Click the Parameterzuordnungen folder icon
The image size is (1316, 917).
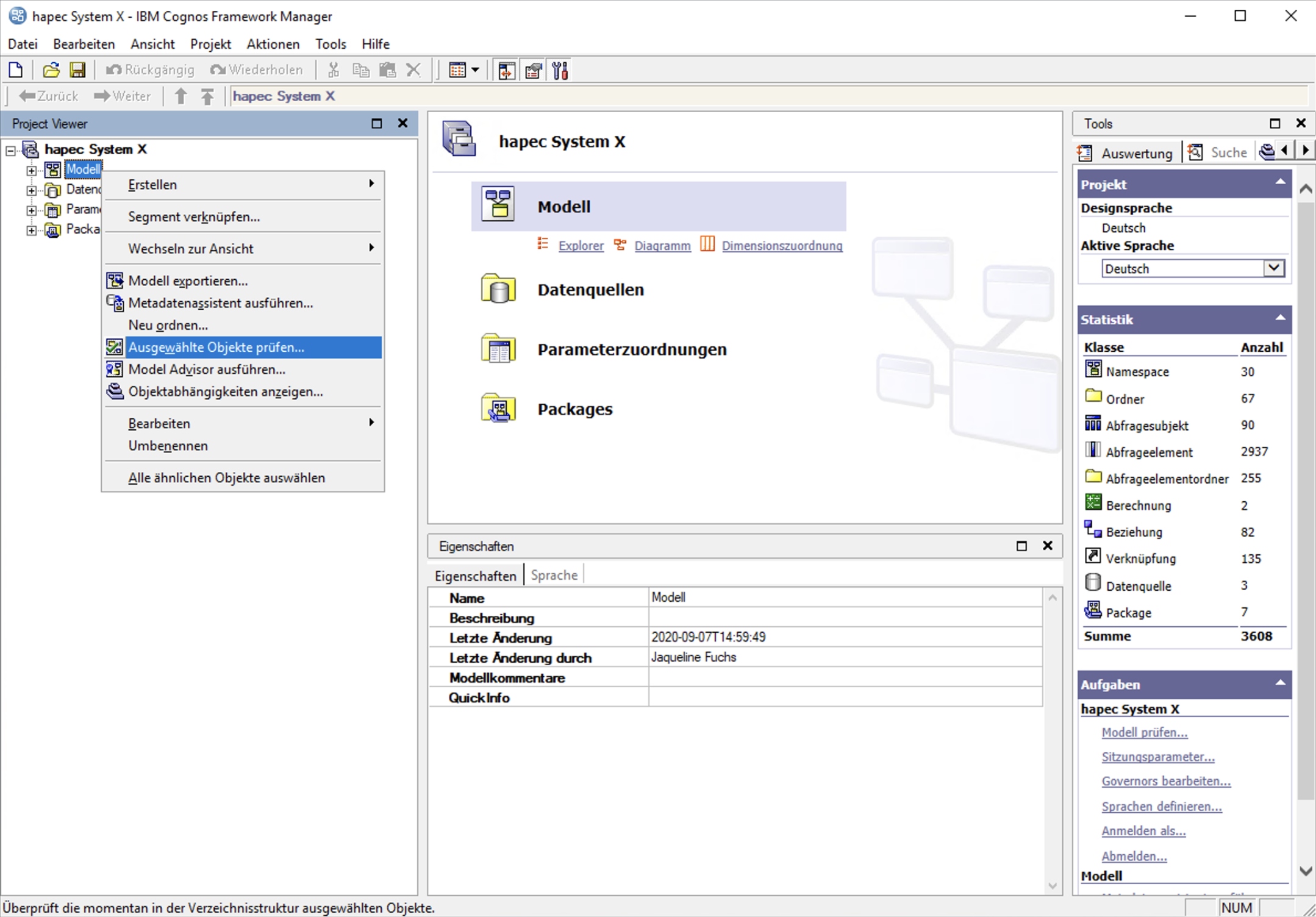[x=498, y=349]
